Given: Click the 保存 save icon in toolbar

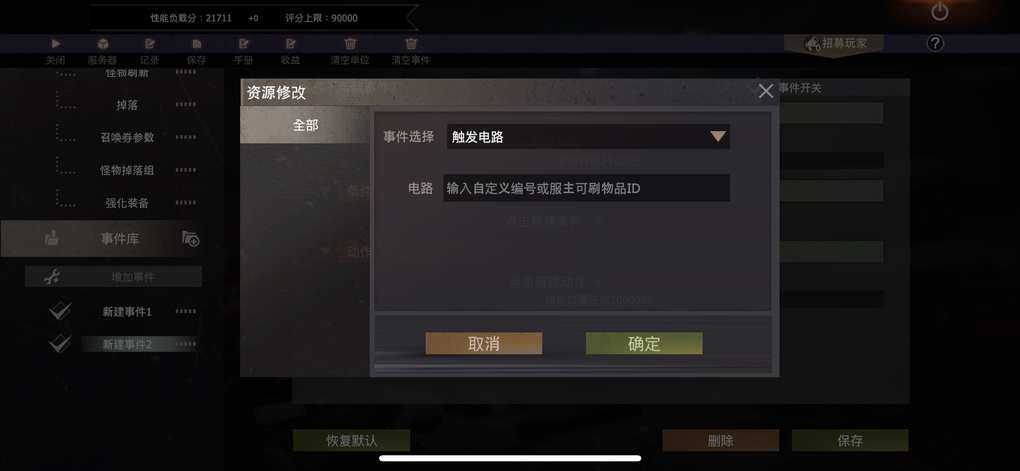Looking at the screenshot, I should (196, 44).
